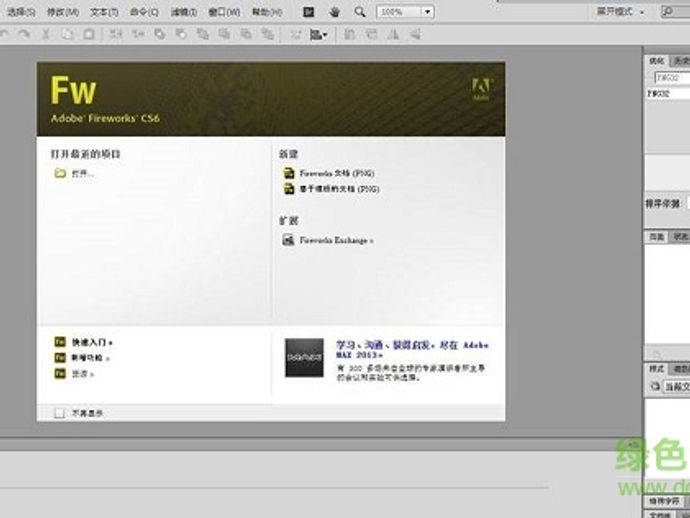Click the Bring to Front icon
690x518 pixels.
point(202,34)
